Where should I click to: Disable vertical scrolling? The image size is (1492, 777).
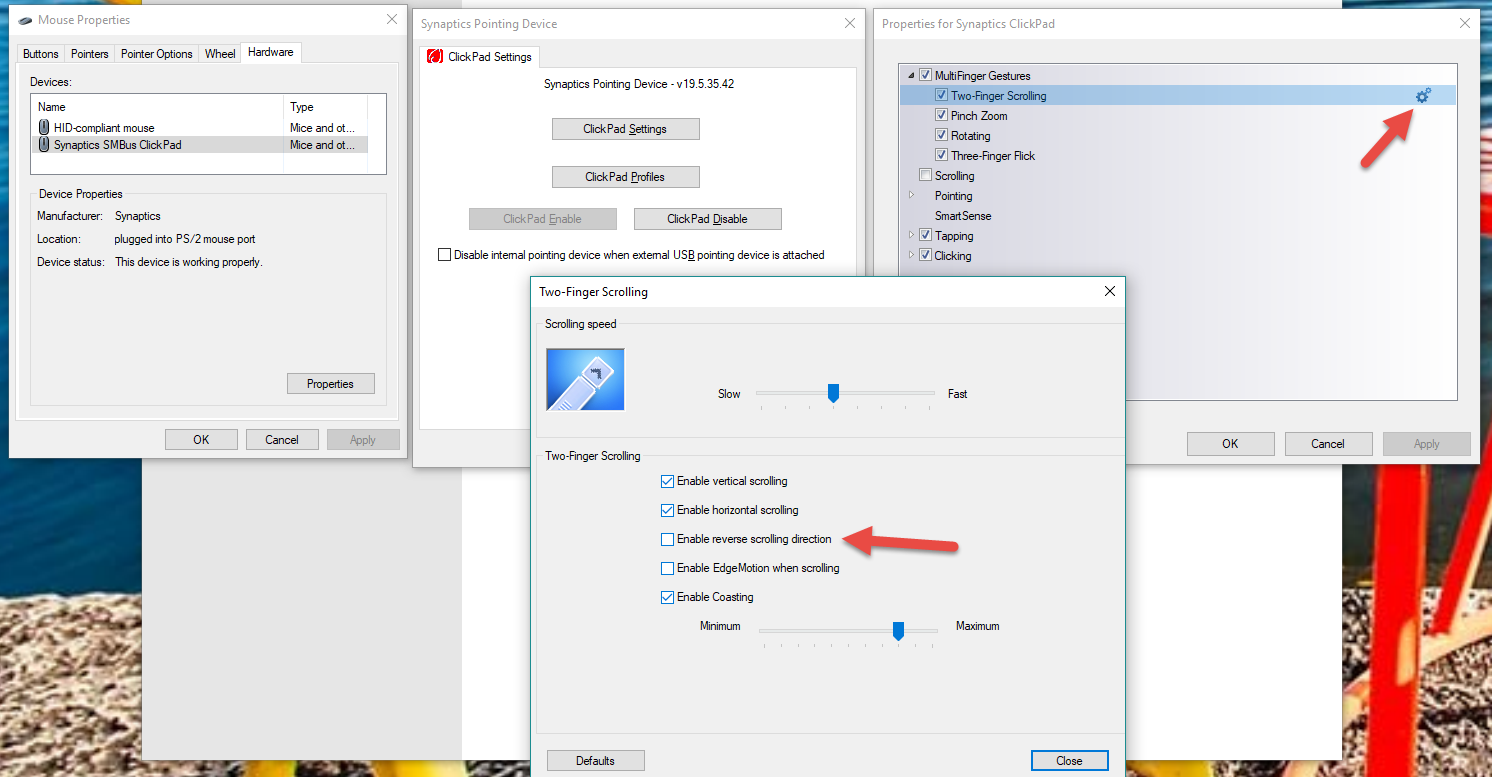click(x=667, y=481)
